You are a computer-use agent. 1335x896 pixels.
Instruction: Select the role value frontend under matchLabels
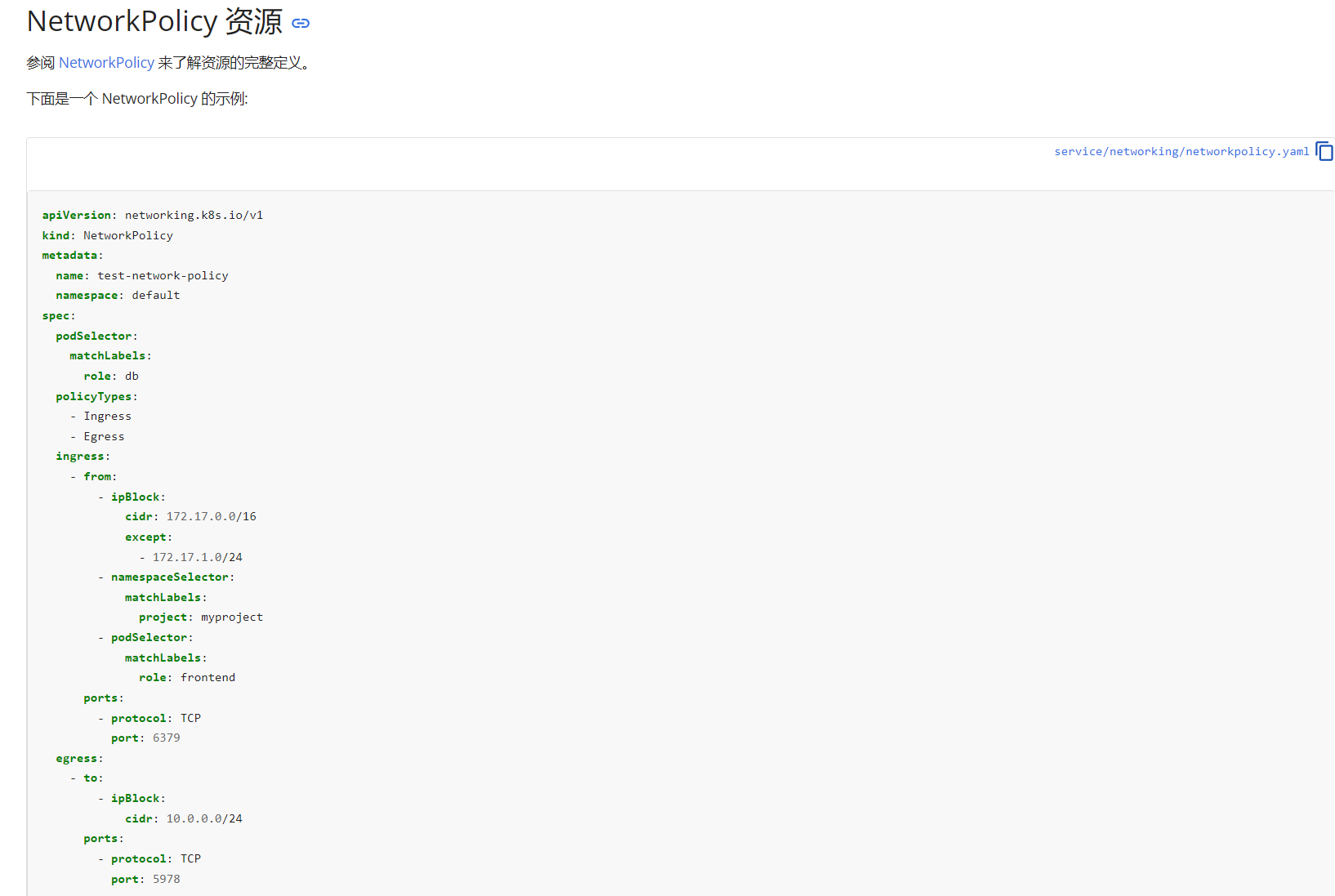(x=208, y=677)
